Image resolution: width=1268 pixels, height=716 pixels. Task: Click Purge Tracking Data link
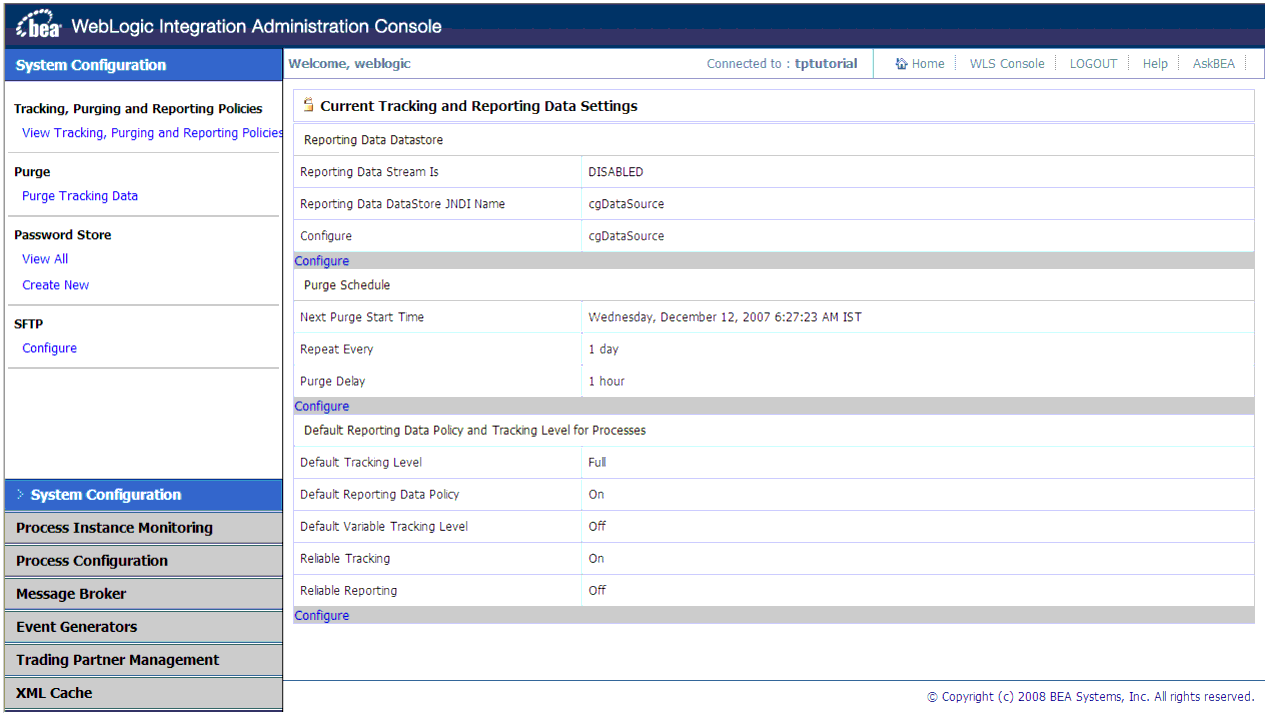(80, 196)
